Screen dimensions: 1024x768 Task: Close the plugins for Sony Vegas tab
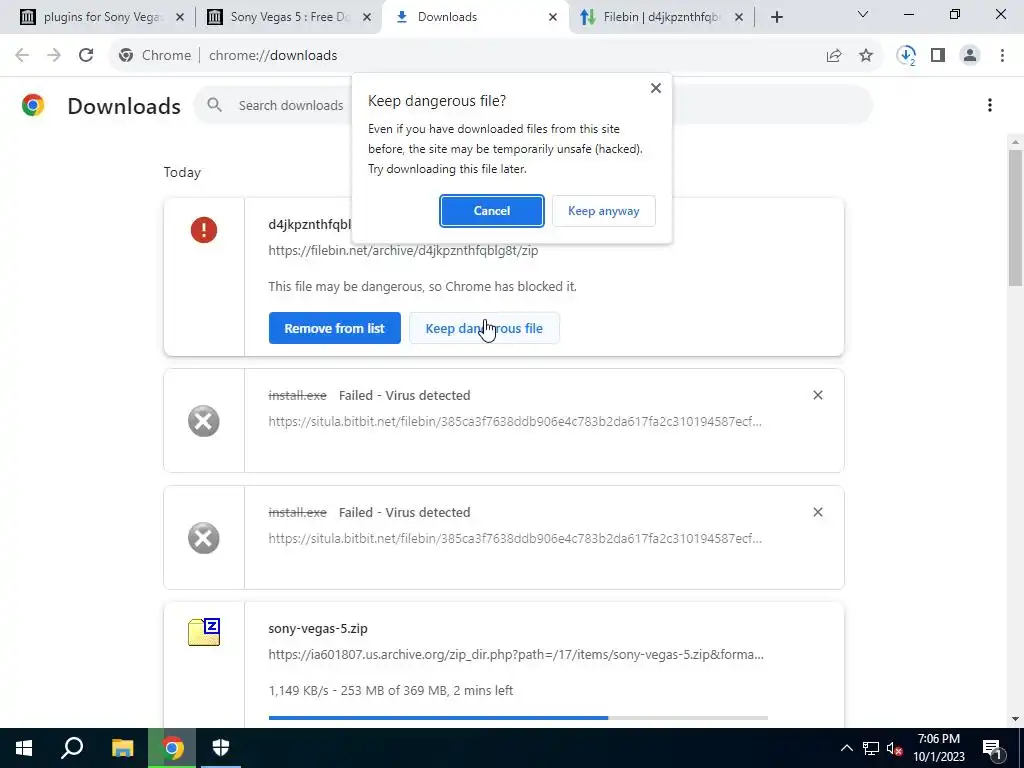pyautogui.click(x=180, y=17)
